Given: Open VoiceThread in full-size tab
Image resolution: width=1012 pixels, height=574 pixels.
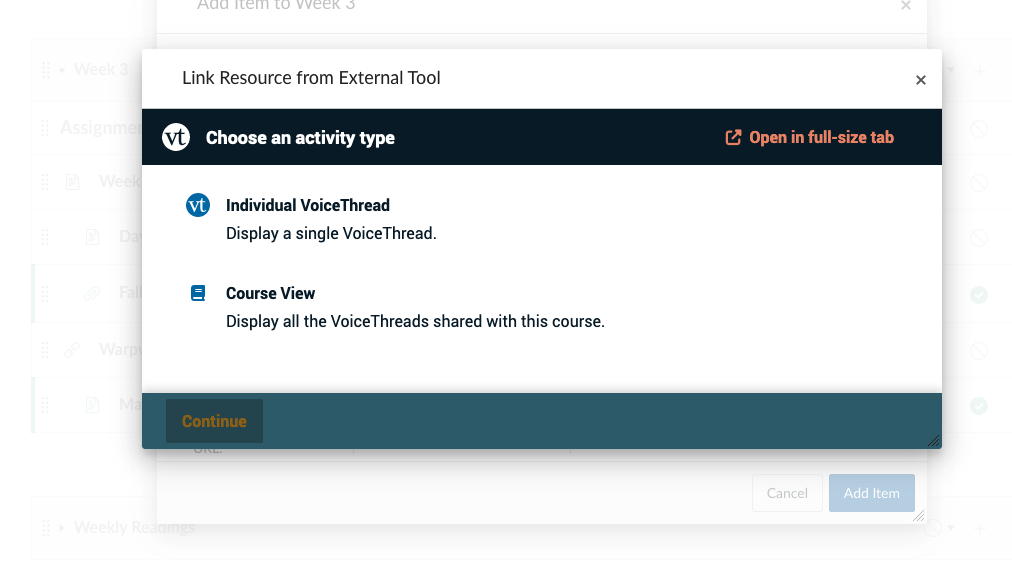Looking at the screenshot, I should pyautogui.click(x=809, y=138).
